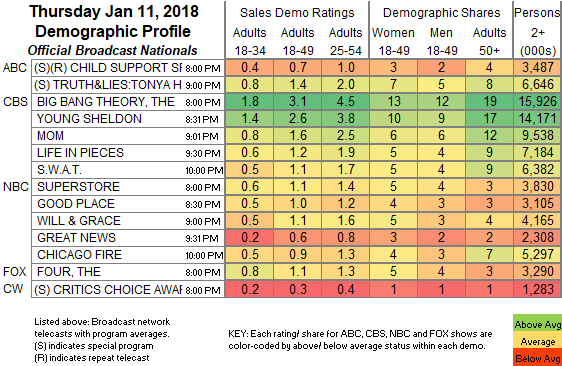The width and height of the screenshot is (562, 366).
Task: Select the Persons 2+ (000s) header
Action: (538, 32)
